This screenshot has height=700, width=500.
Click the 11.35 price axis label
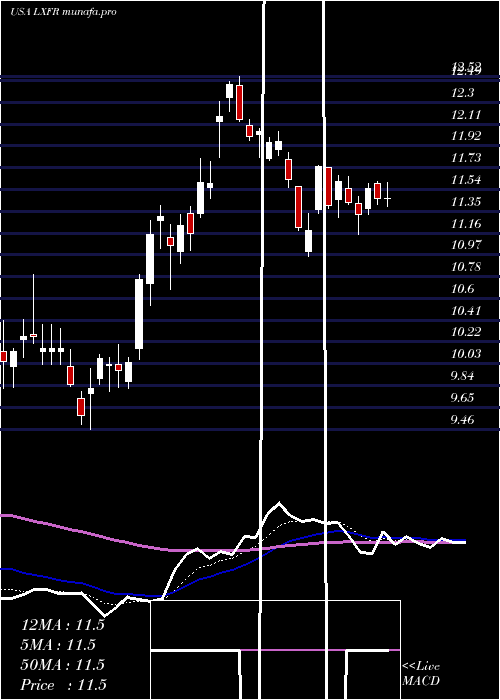466,202
